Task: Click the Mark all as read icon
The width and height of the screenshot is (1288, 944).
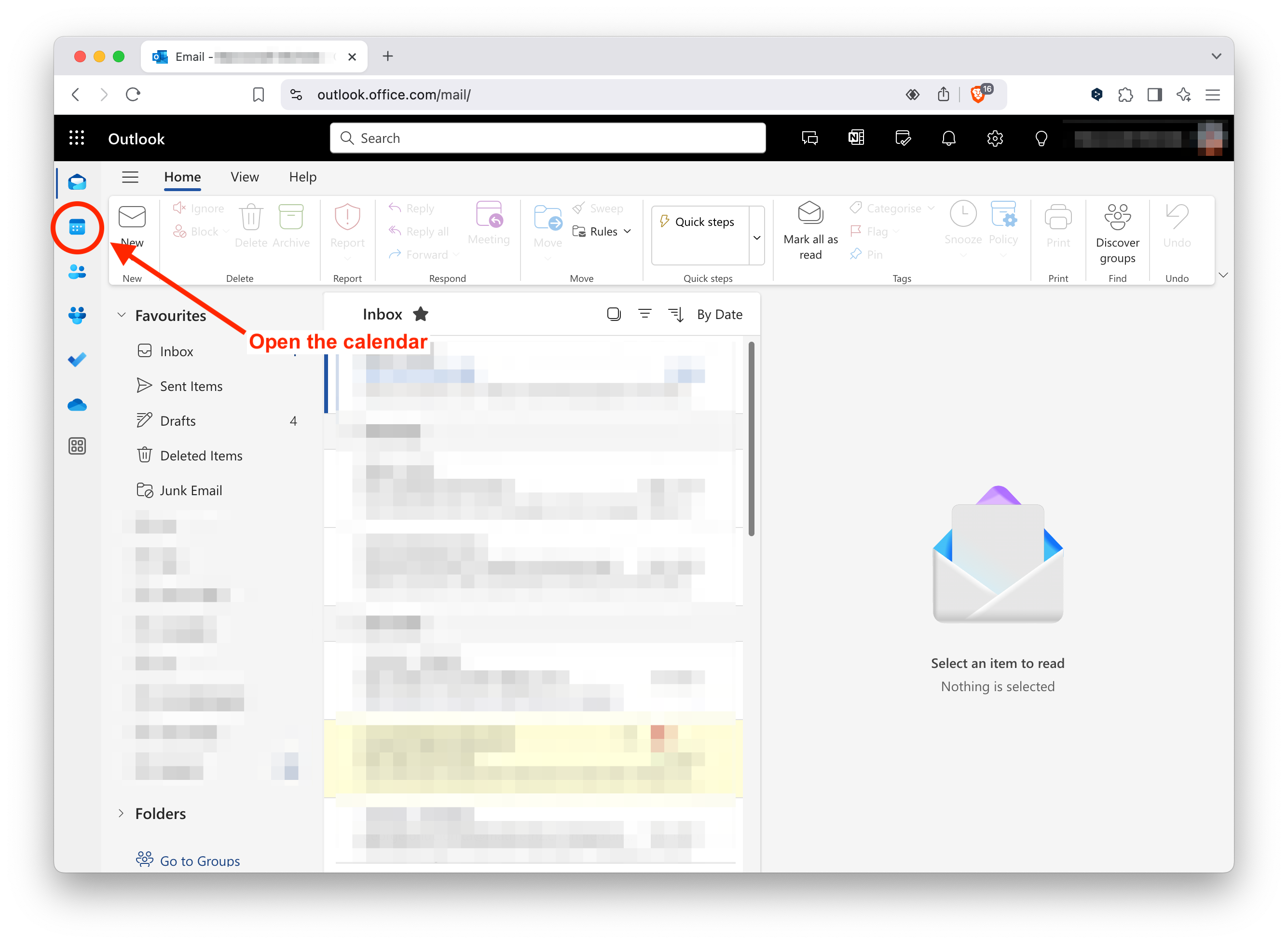Action: 810,214
